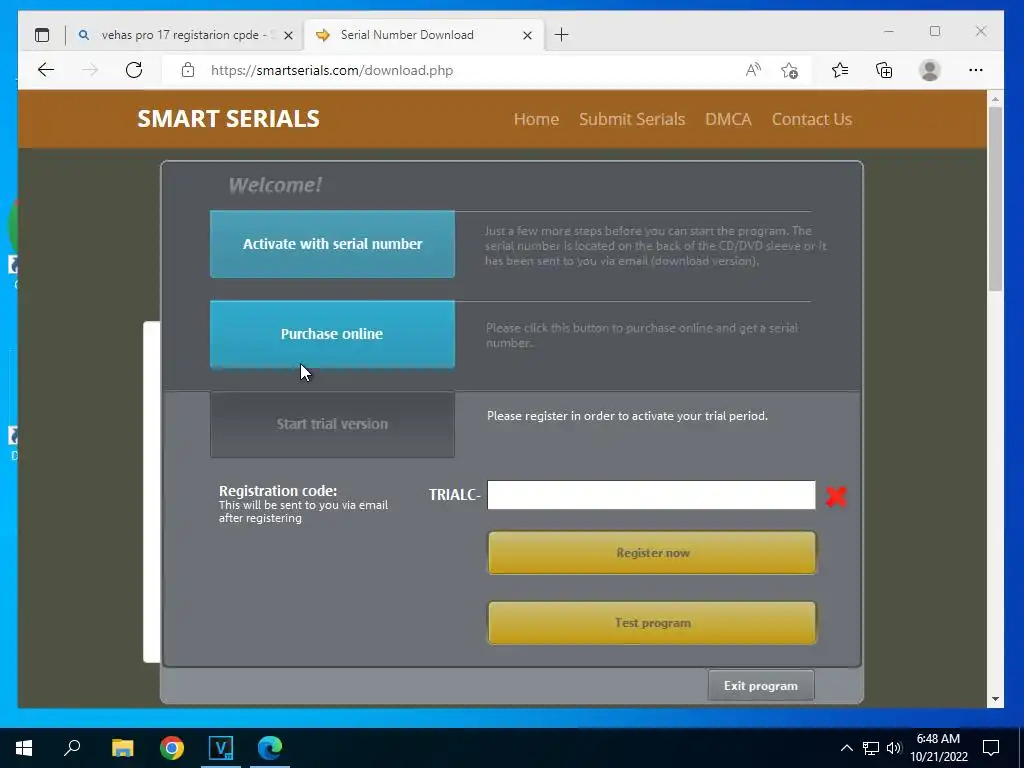Image resolution: width=1024 pixels, height=768 pixels.
Task: Click the Registration code: label
Action: click(278, 490)
